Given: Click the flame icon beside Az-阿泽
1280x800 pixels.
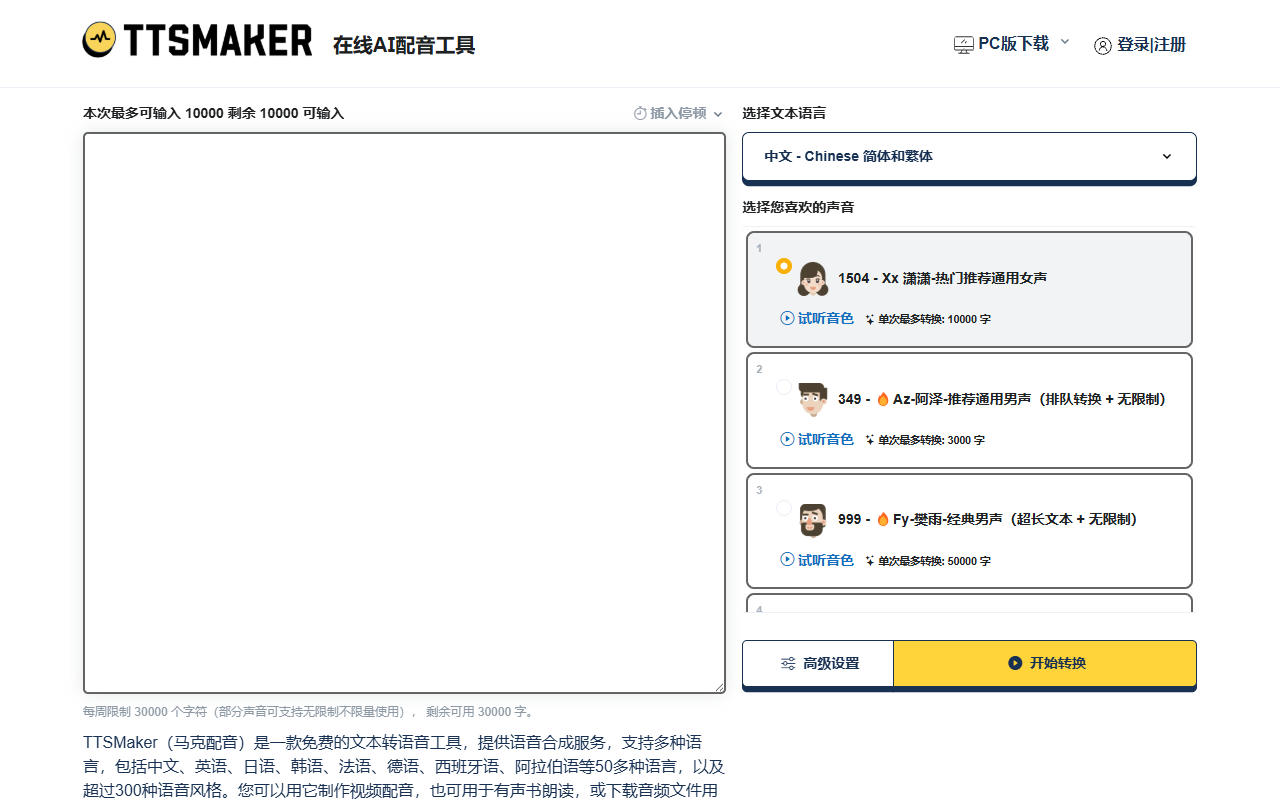Looking at the screenshot, I should [883, 399].
